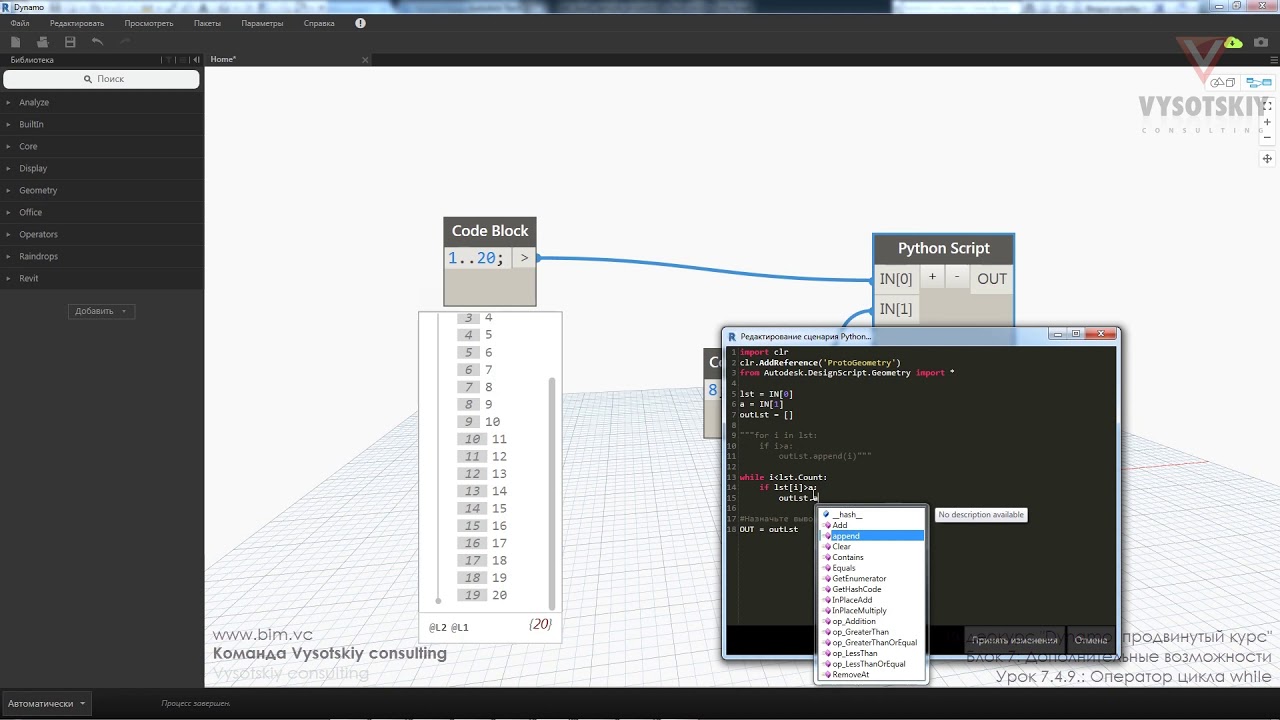Click the preview bubble vertical scrollbar
This screenshot has width=1280, height=720.
point(552,492)
